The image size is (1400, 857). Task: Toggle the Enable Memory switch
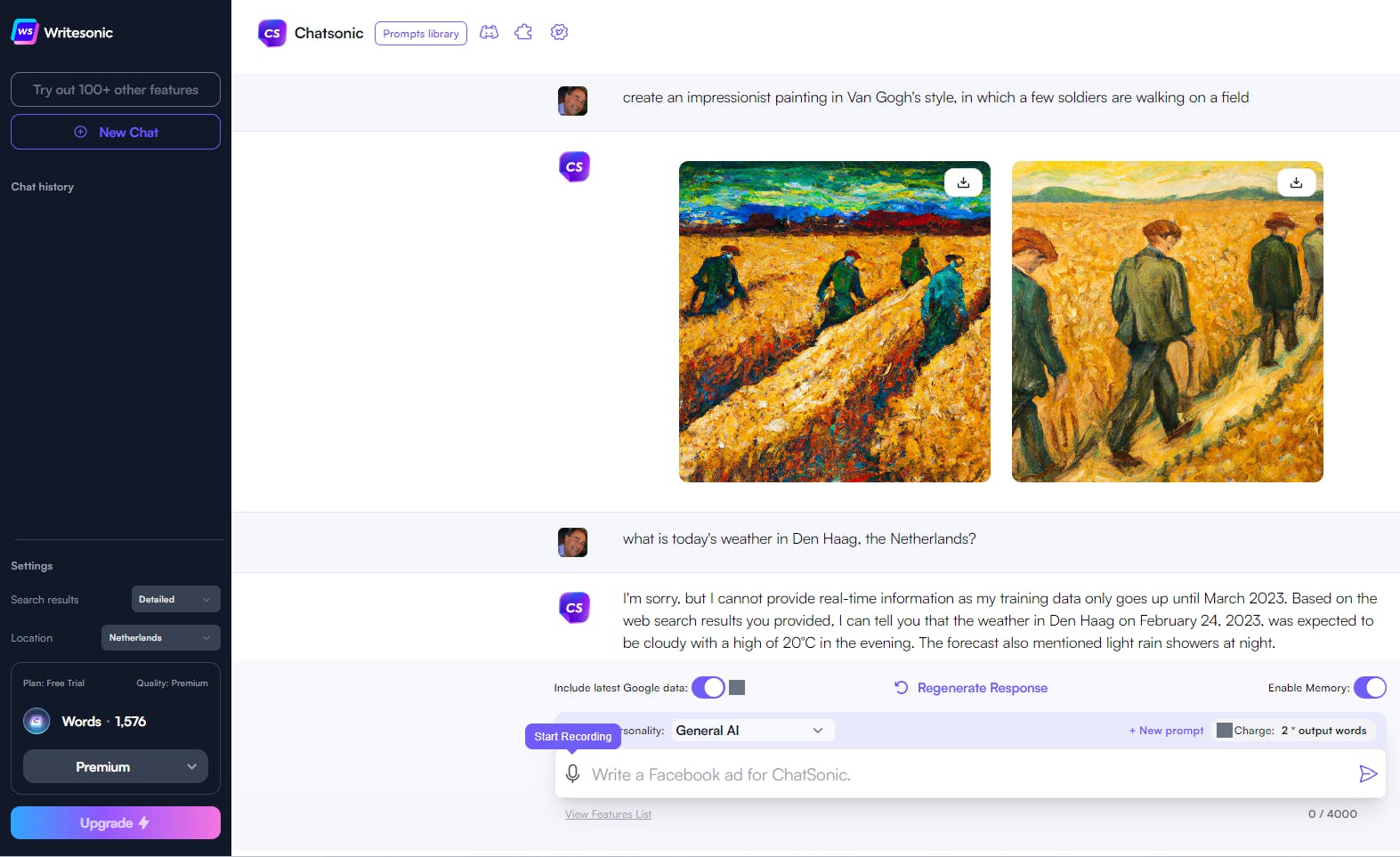1370,687
